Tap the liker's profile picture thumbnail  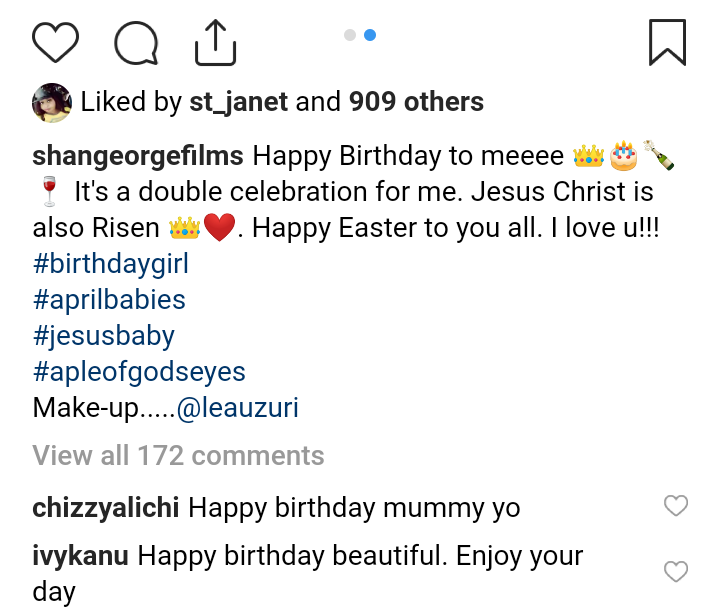coord(51,102)
